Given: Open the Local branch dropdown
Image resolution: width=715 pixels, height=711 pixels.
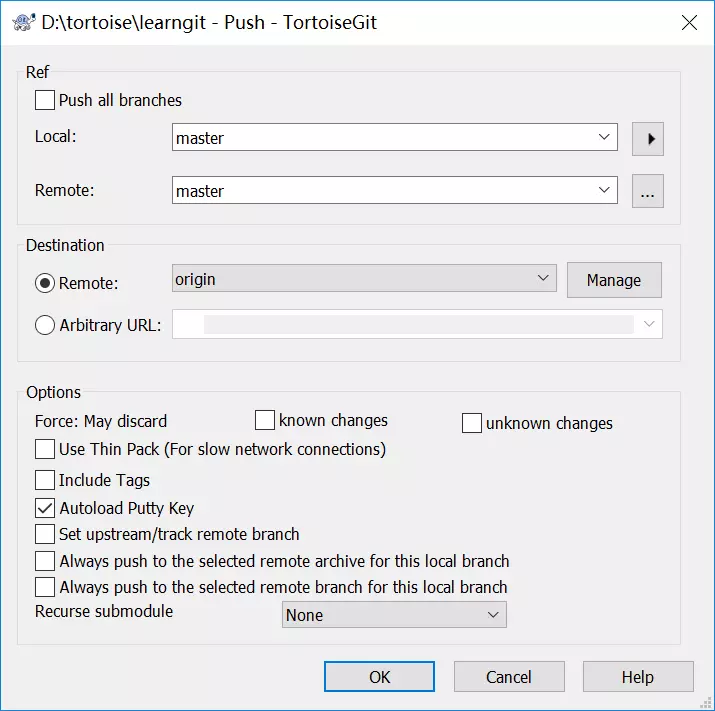Looking at the screenshot, I should click(x=394, y=137).
